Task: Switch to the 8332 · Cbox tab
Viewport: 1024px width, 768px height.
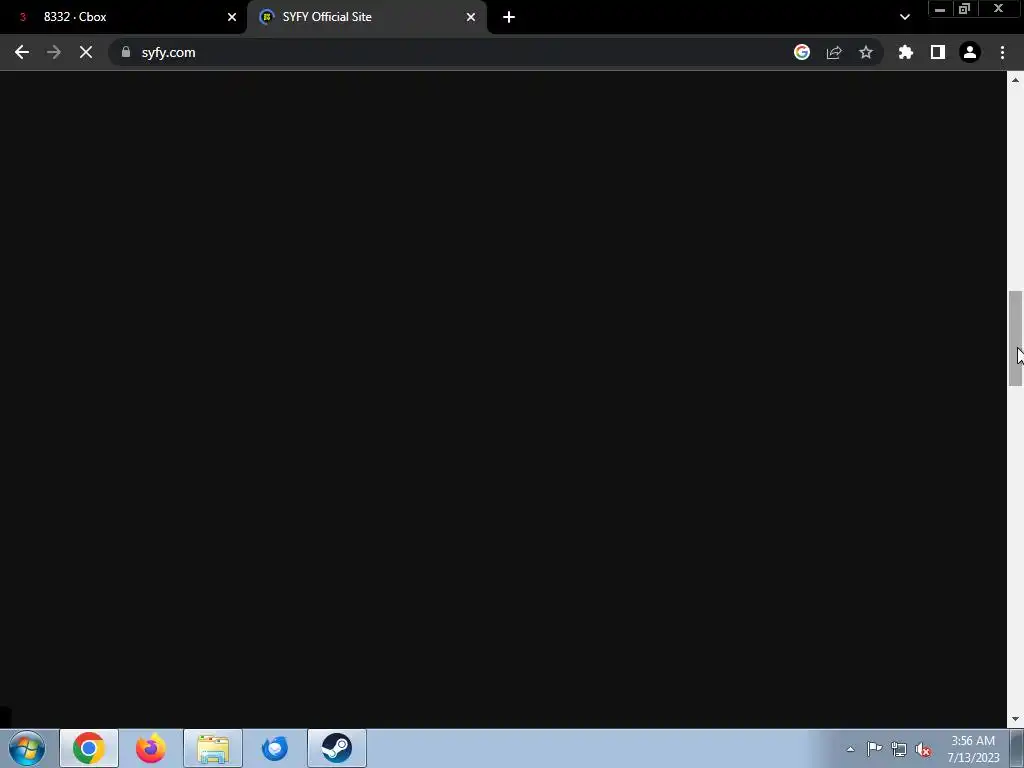Action: 123,17
